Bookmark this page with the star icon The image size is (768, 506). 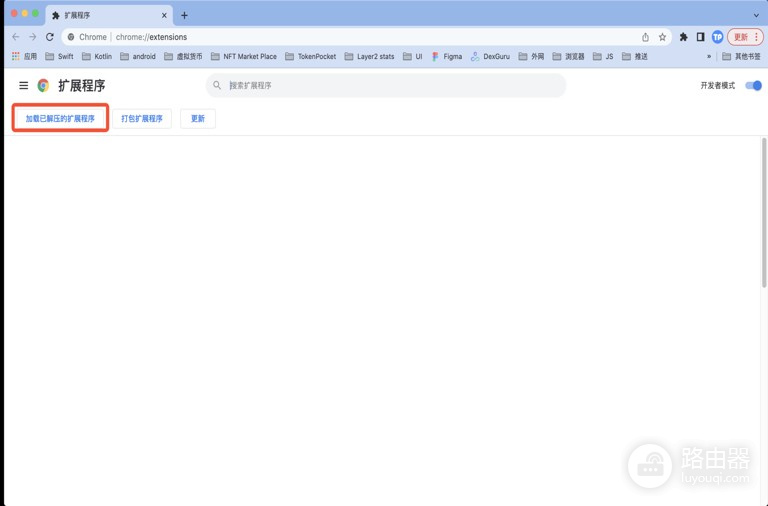(x=662, y=37)
